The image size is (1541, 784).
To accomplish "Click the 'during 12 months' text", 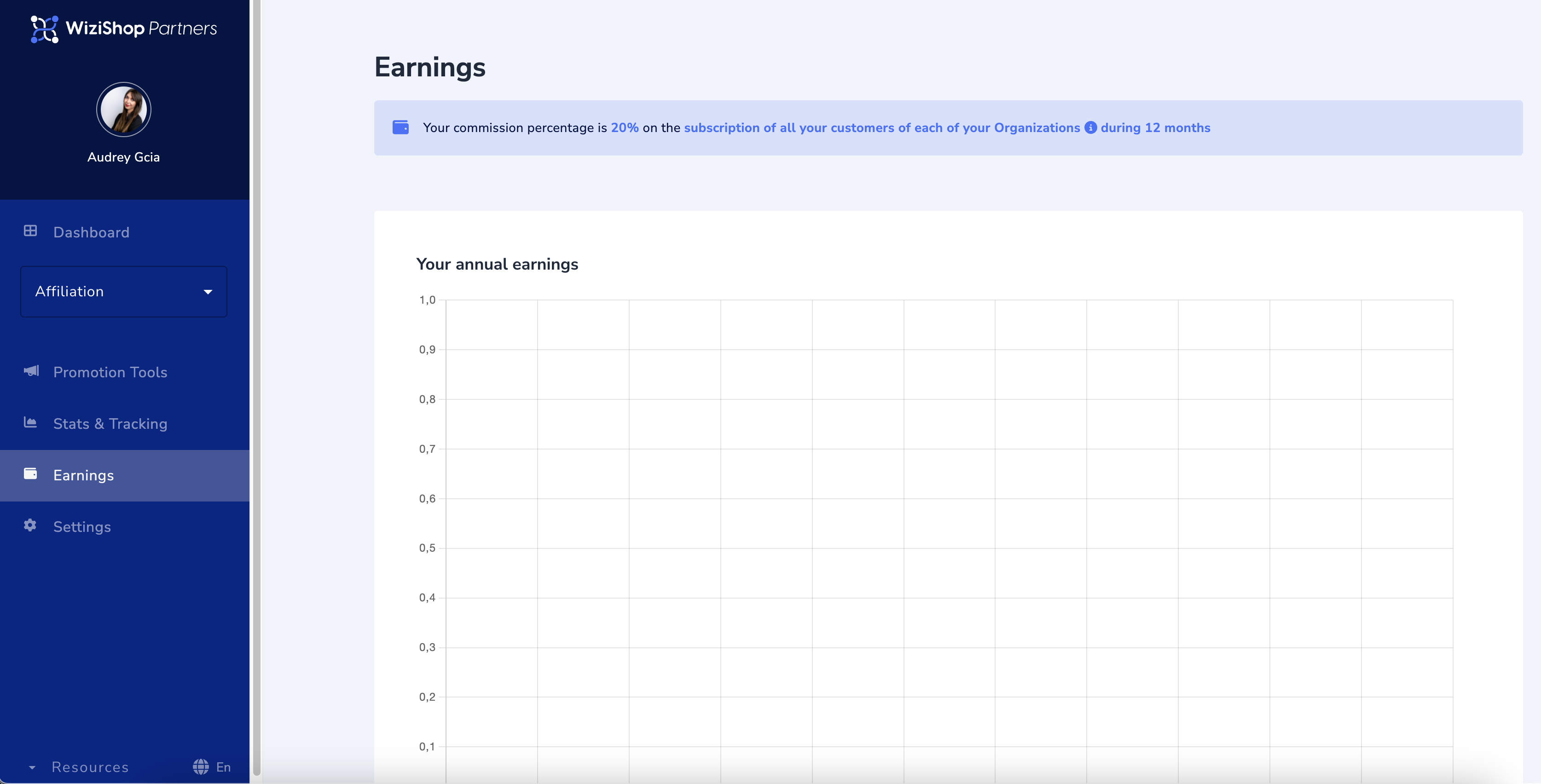I will click(x=1155, y=128).
